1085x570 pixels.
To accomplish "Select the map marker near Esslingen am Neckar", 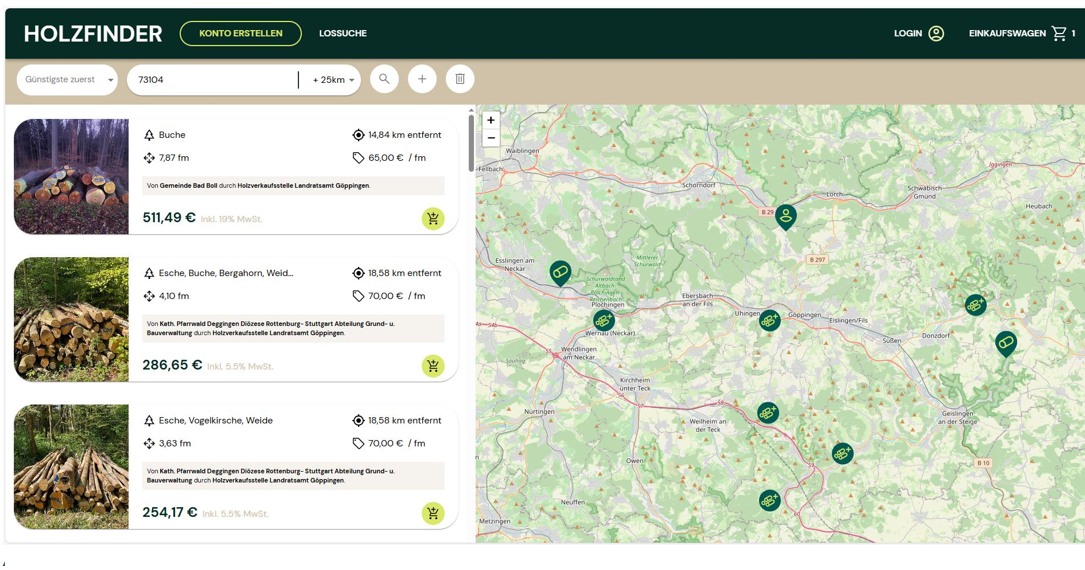I will [x=560, y=271].
